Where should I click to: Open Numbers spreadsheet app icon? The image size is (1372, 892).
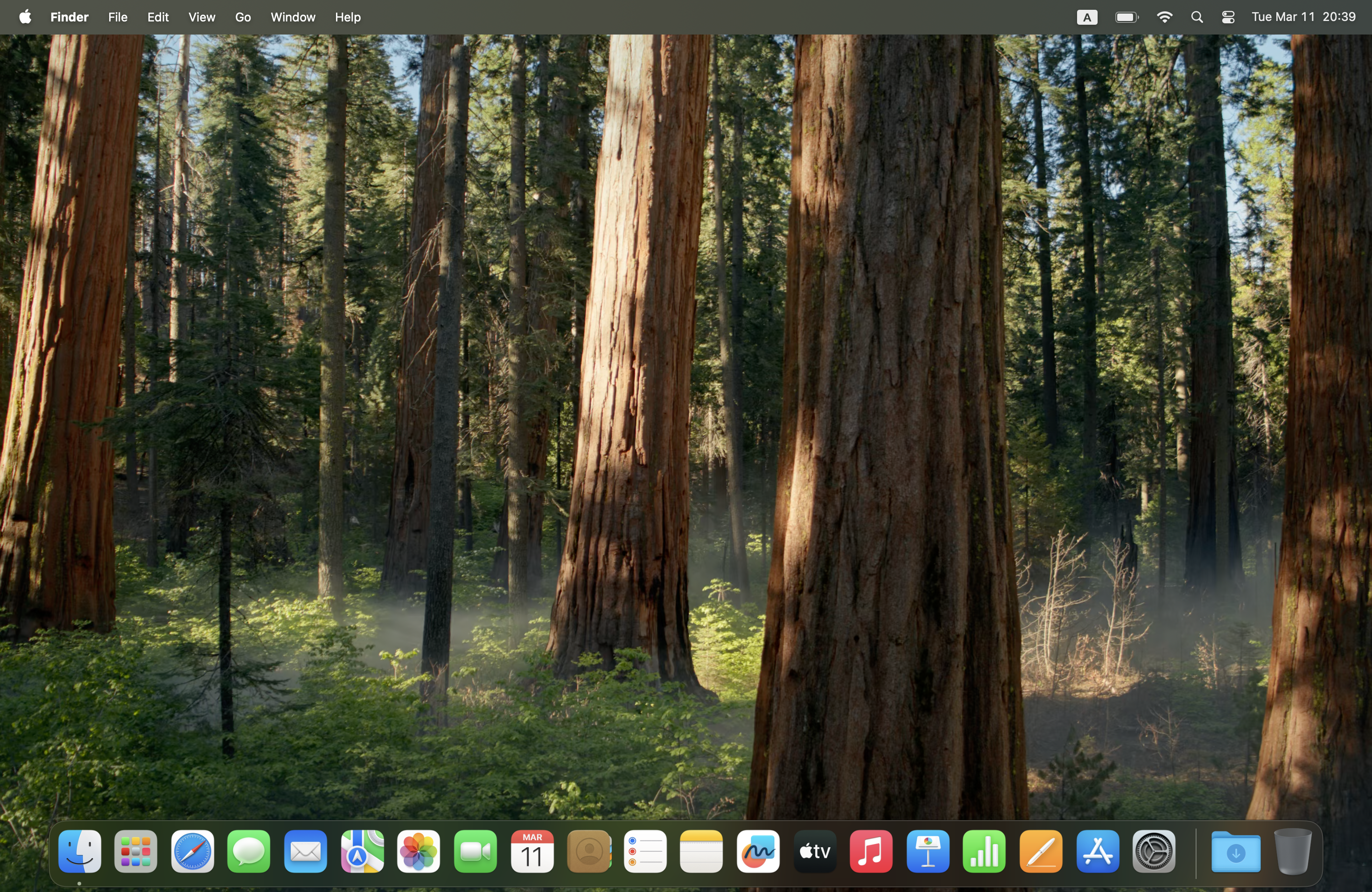[984, 851]
